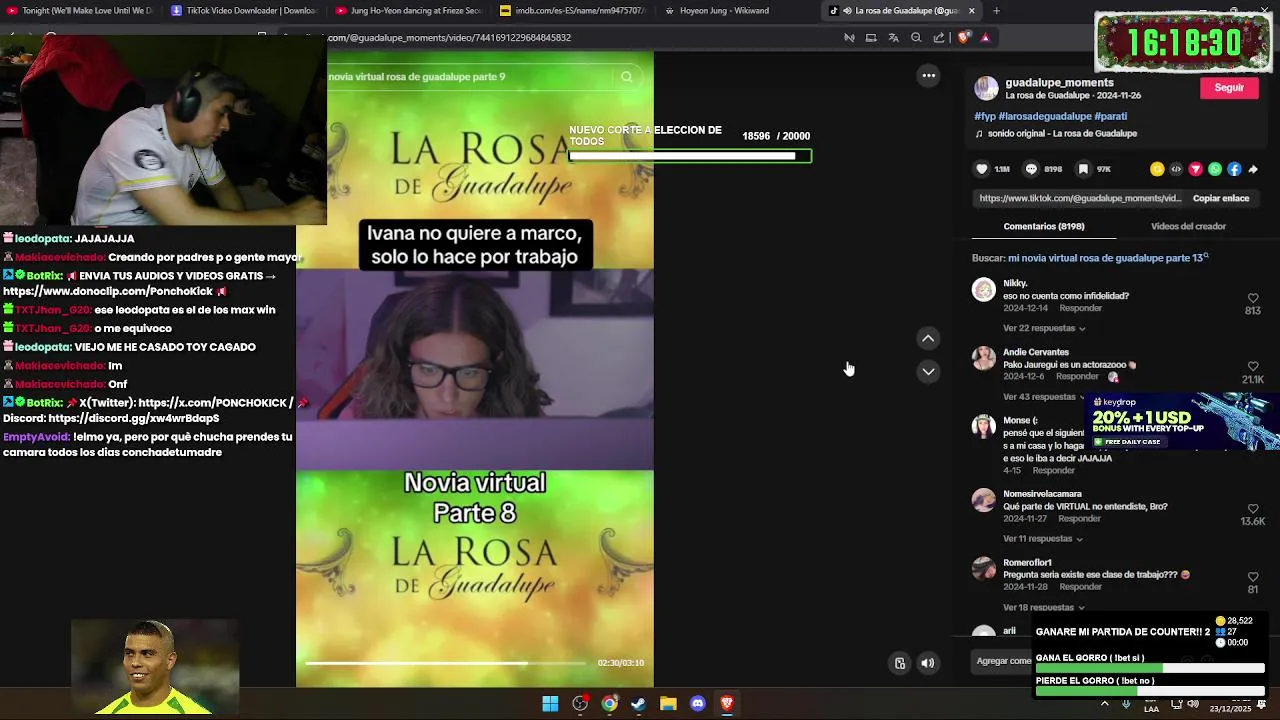Viewport: 1280px width, 720px height.
Task: Switch to Videos del creador tab
Action: 1188,226
